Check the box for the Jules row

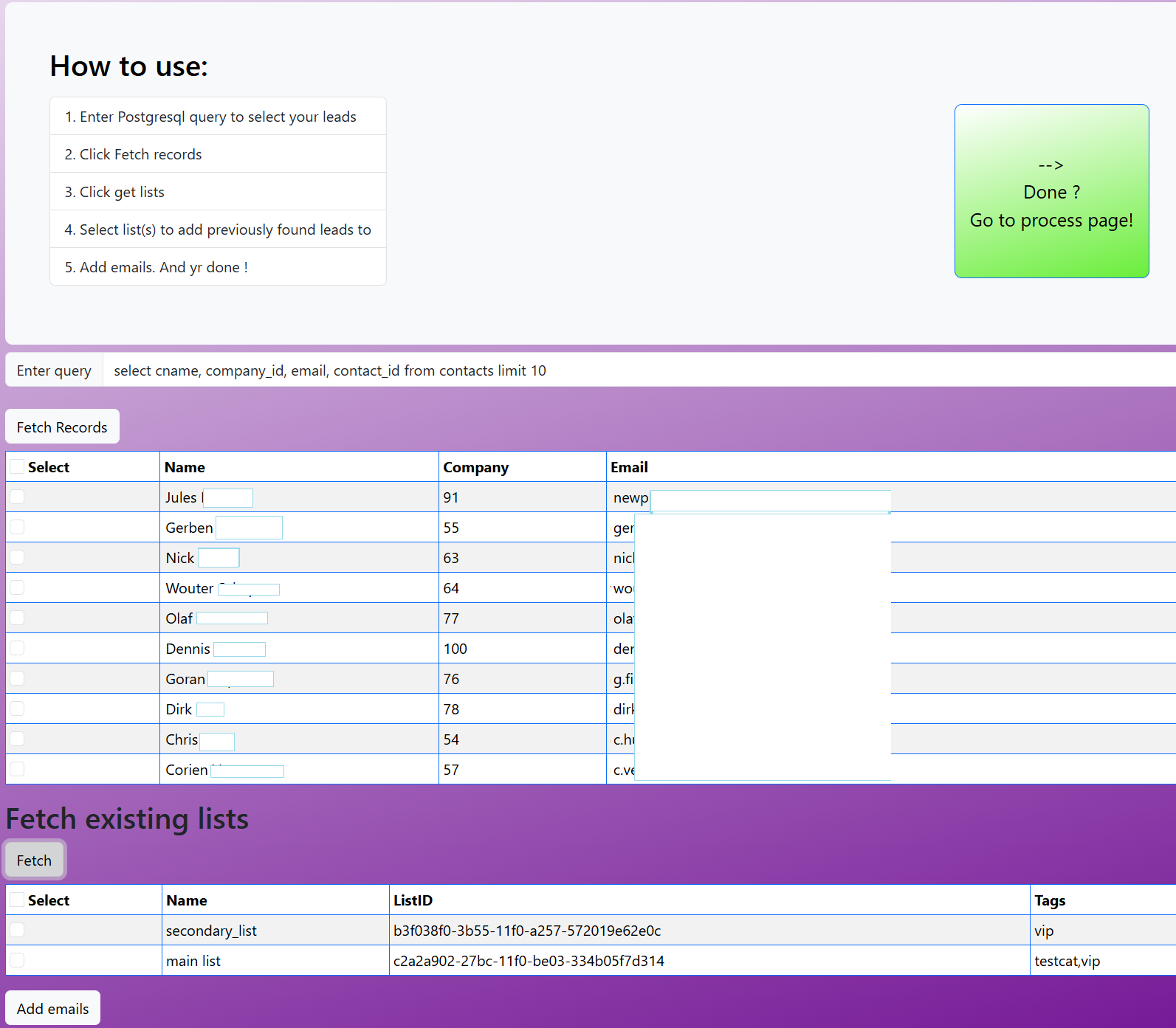coord(17,497)
